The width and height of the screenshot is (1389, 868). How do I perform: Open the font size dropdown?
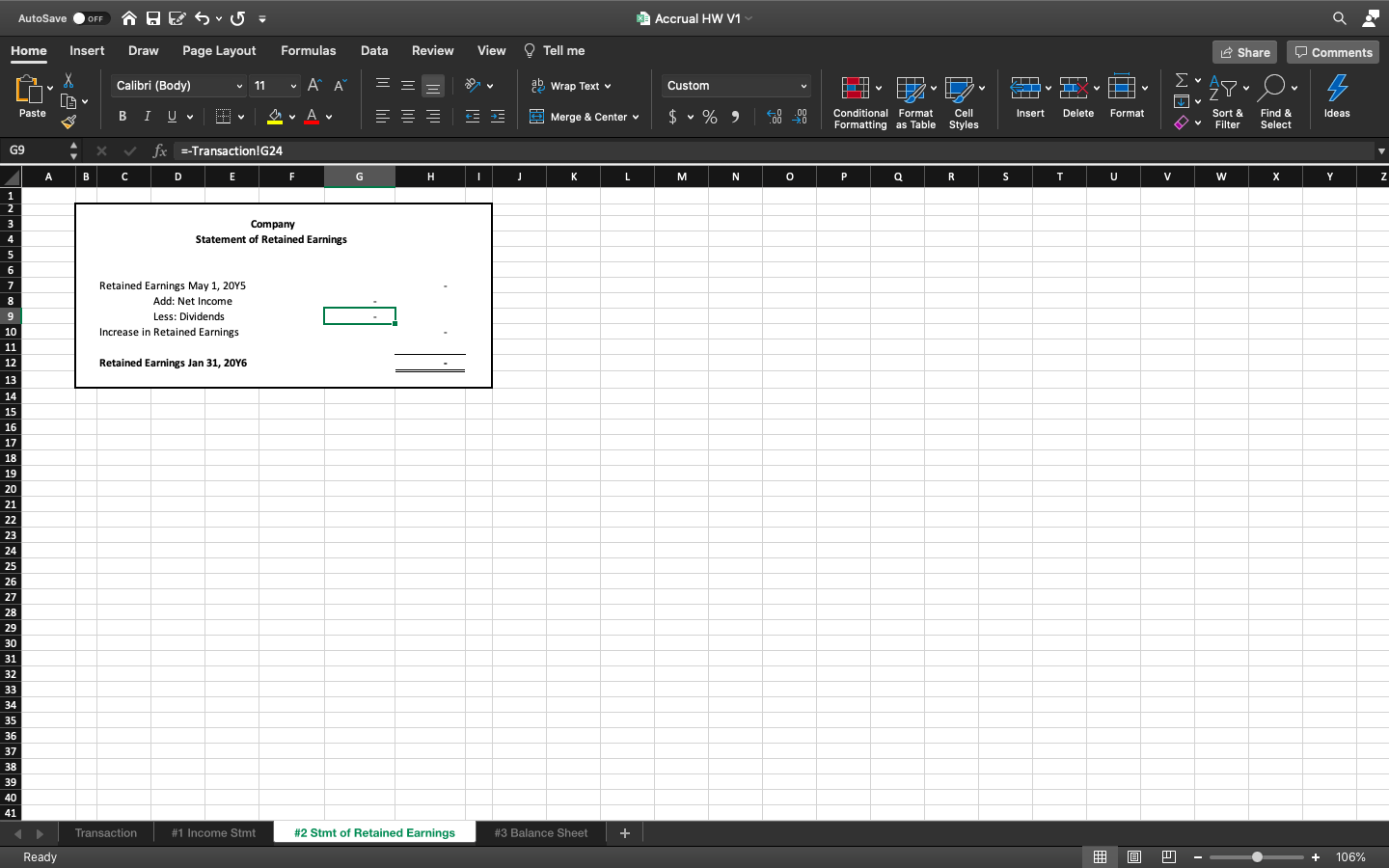coord(293,86)
